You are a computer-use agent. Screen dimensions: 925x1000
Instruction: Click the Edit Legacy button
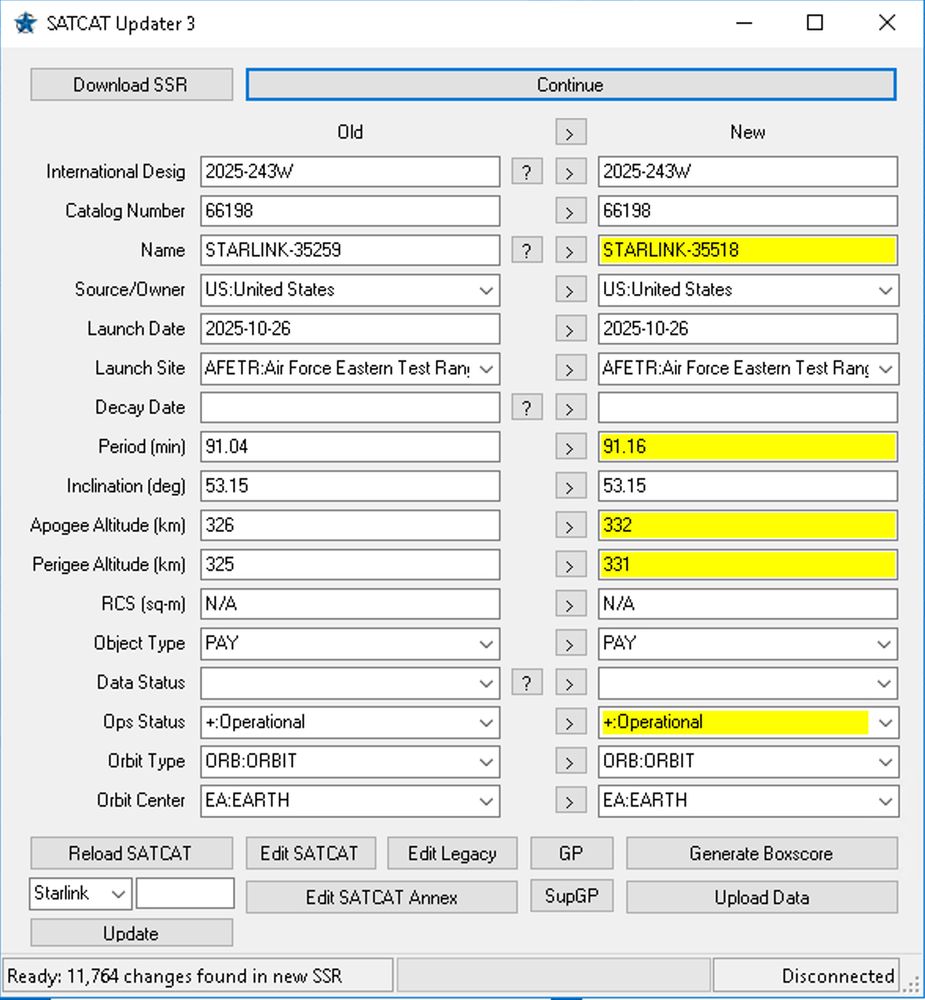452,853
